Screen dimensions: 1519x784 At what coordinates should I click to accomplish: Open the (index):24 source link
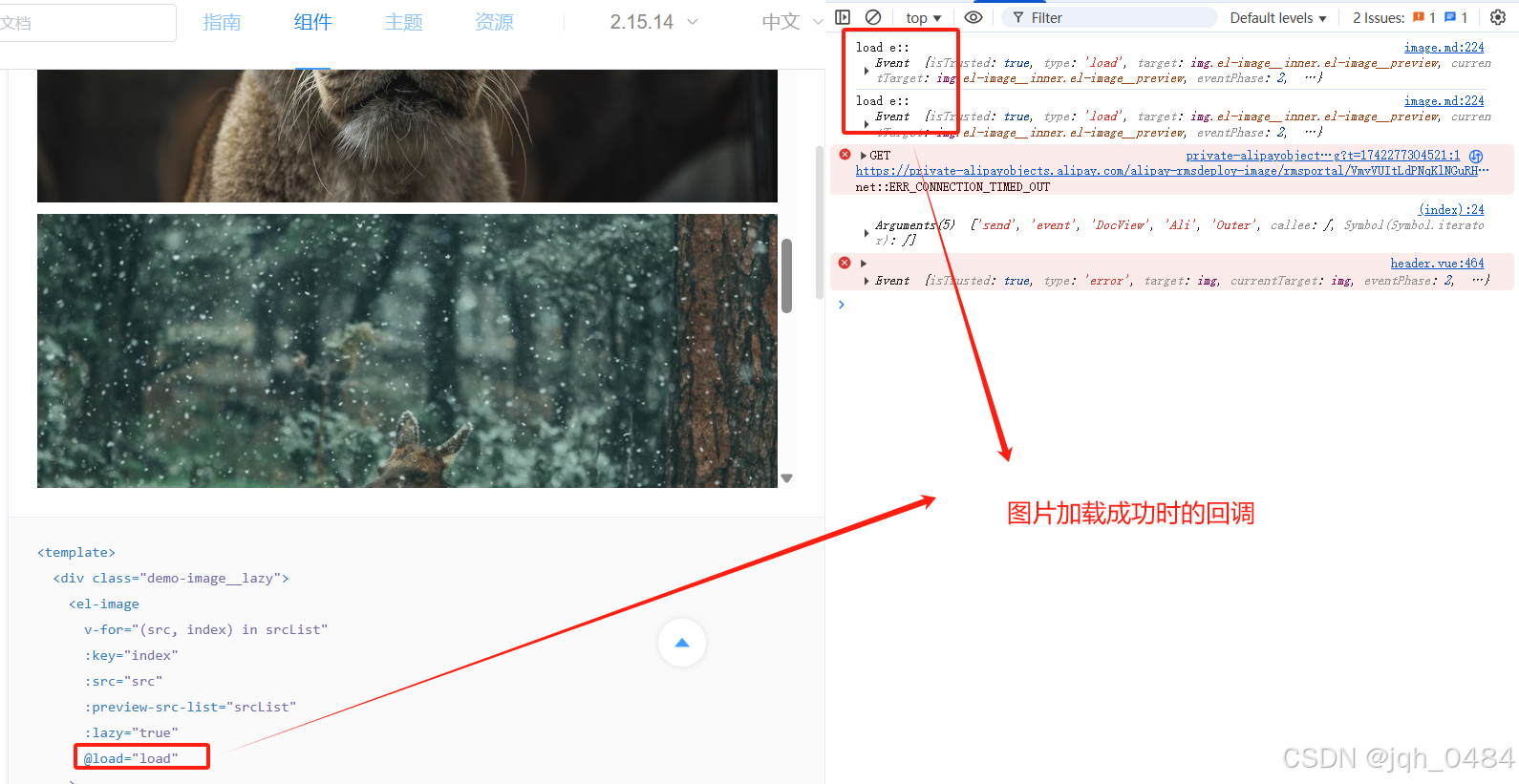(x=1451, y=209)
